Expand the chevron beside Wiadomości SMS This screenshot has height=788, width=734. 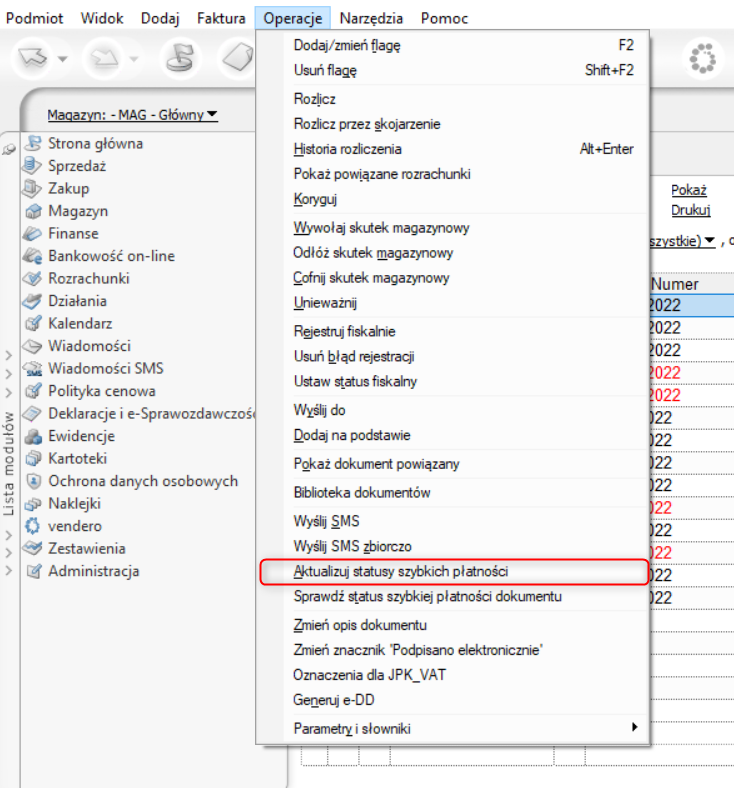point(9,374)
